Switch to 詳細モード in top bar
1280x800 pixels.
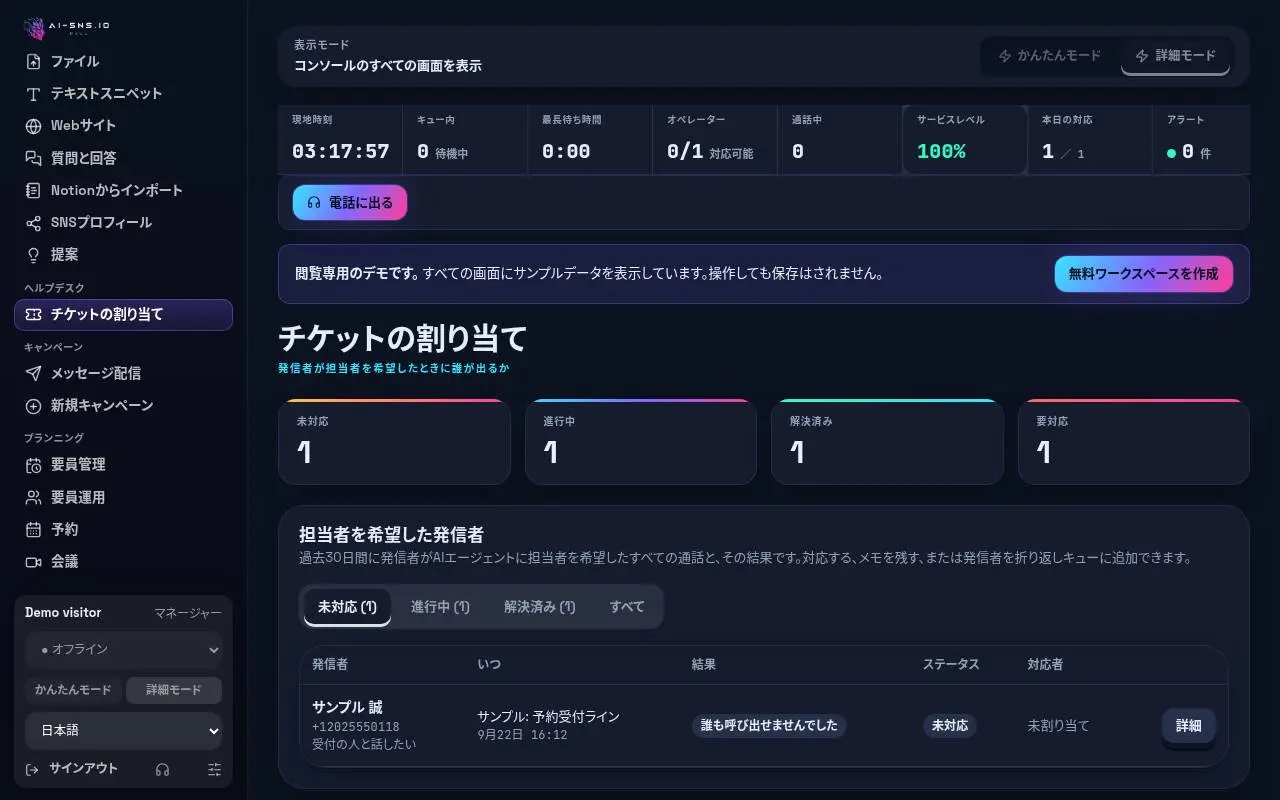click(1175, 56)
